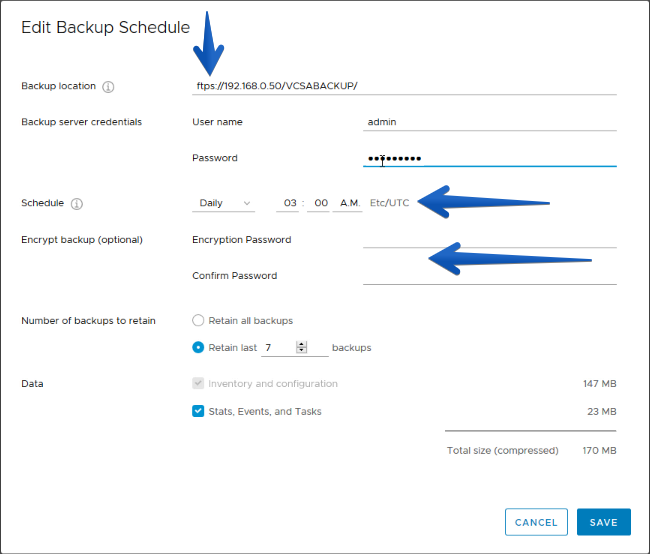Increase the retained backups count with up arrow

click(301, 344)
